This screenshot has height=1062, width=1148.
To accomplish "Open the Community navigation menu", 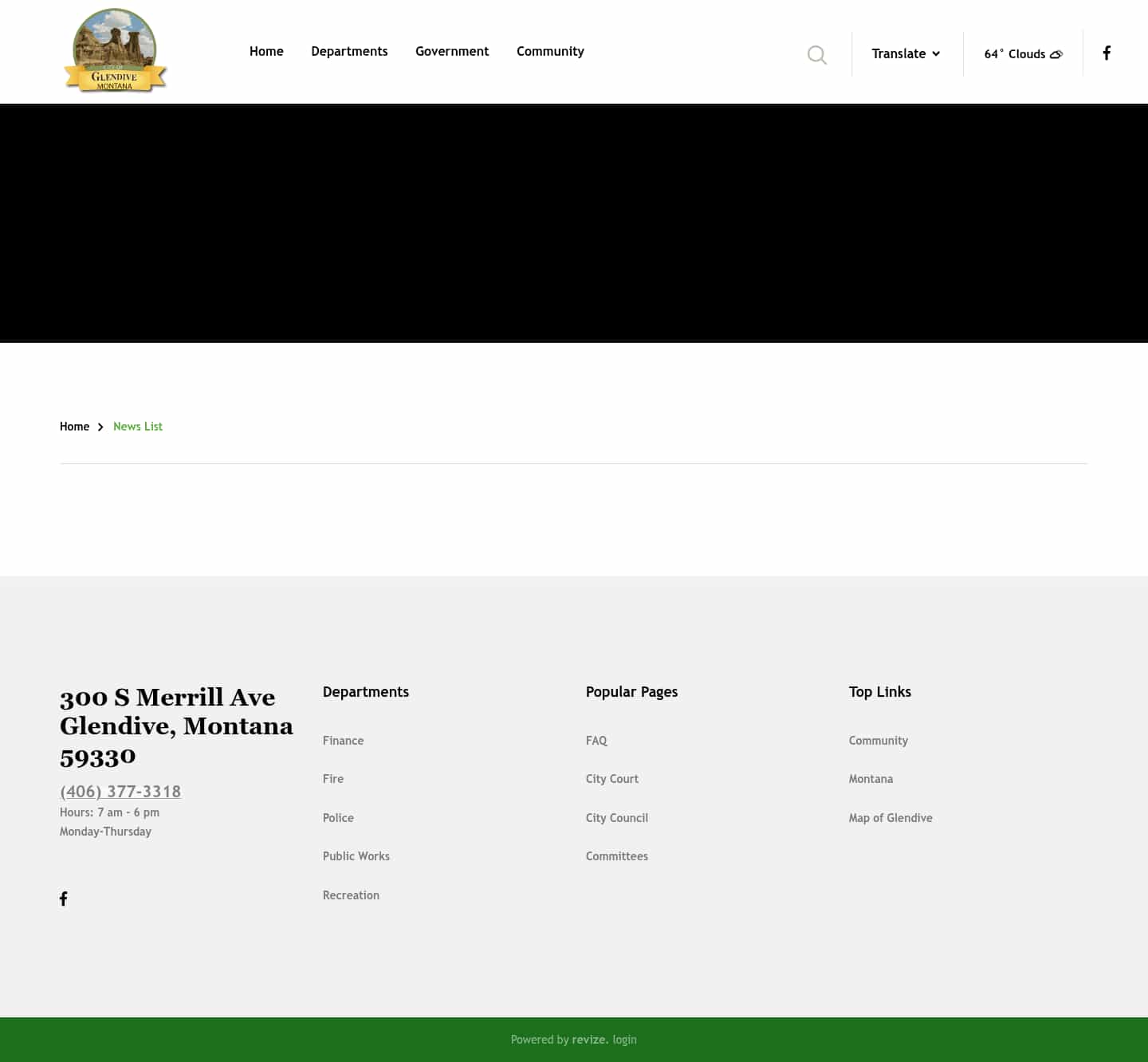I will click(550, 51).
